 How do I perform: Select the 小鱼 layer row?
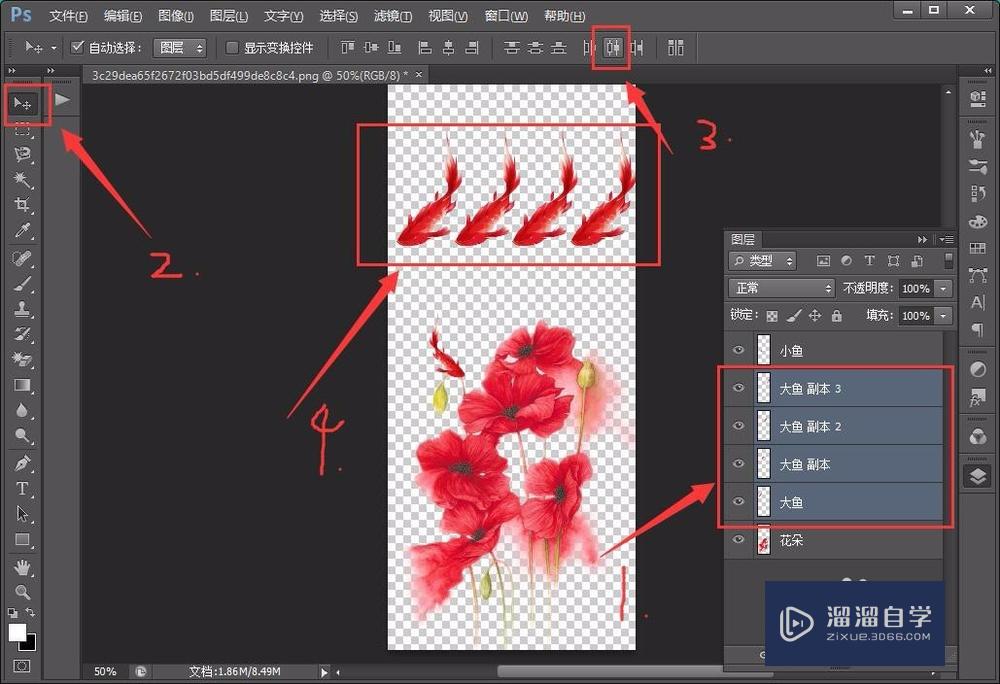click(x=834, y=350)
